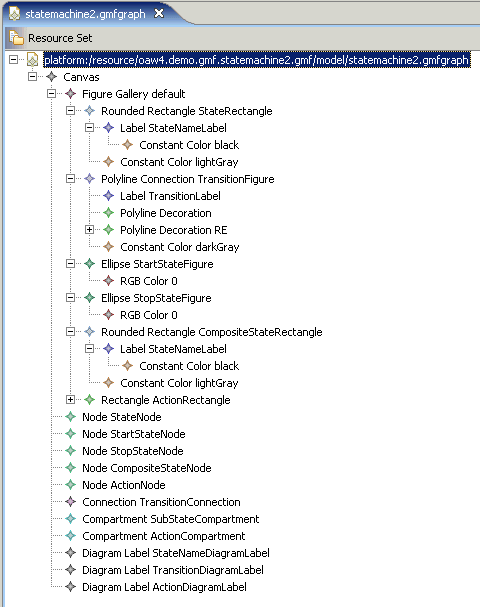Click the Resource Set folder icon
480x607 pixels.
coord(16,38)
